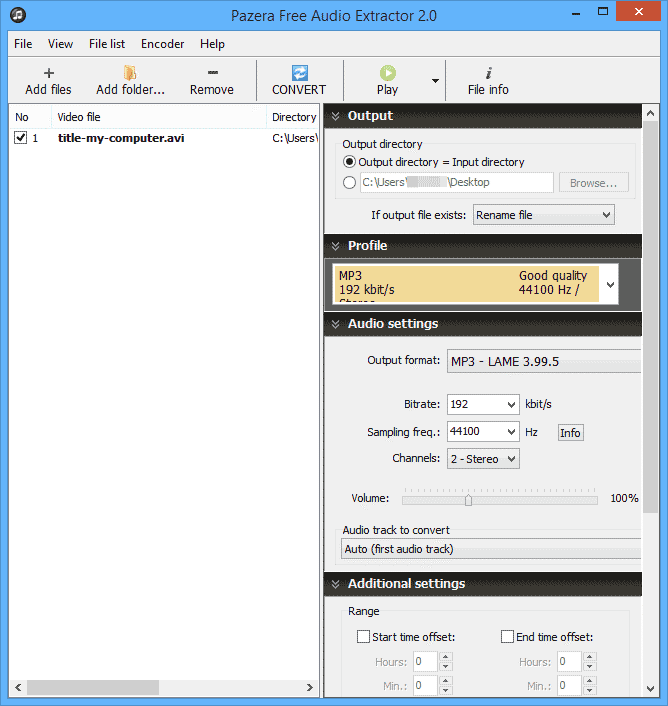This screenshot has height=706, width=668.
Task: Open the Encoder menu
Action: click(x=162, y=44)
